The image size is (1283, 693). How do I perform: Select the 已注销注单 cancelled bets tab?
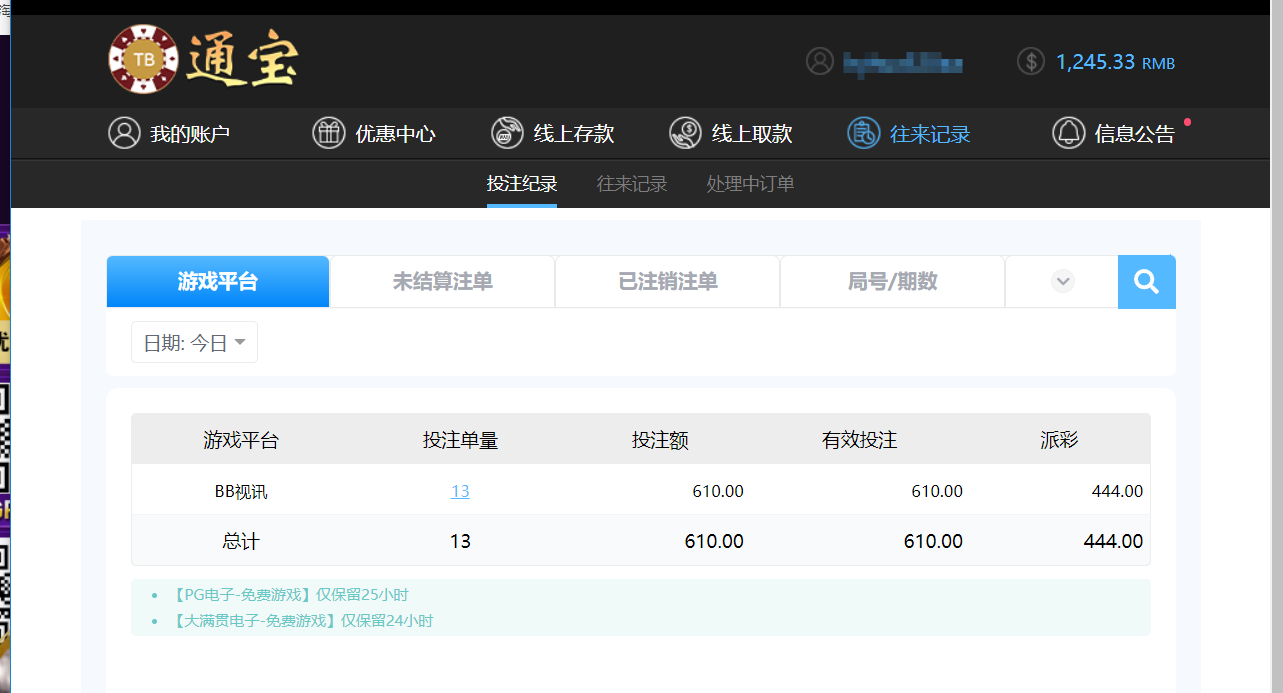pos(667,281)
